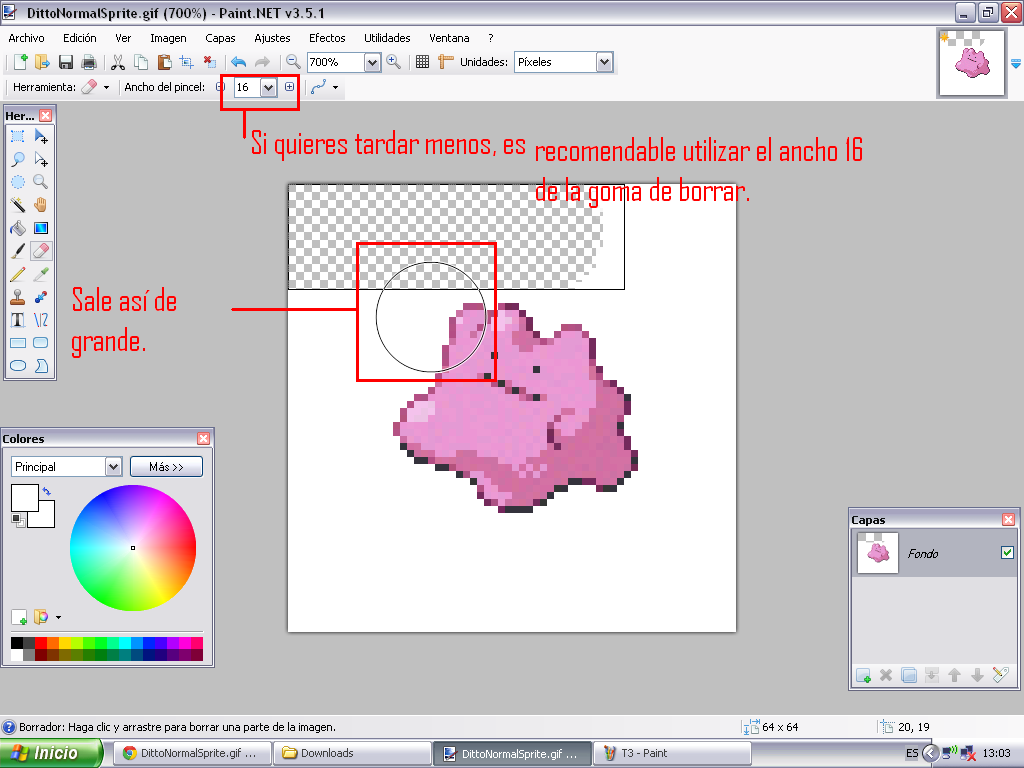
Task: Select the Ellipse Select tool
Action: pyautogui.click(x=18, y=182)
